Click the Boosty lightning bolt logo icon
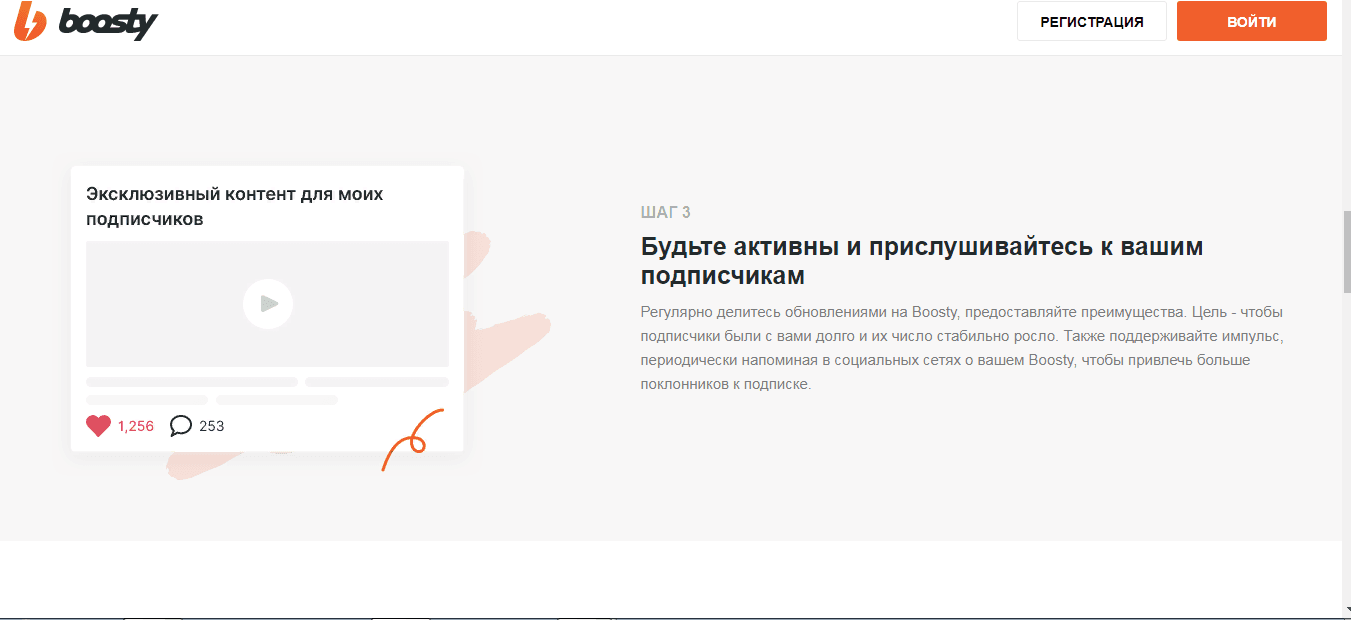The height and width of the screenshot is (620, 1351). (30, 21)
